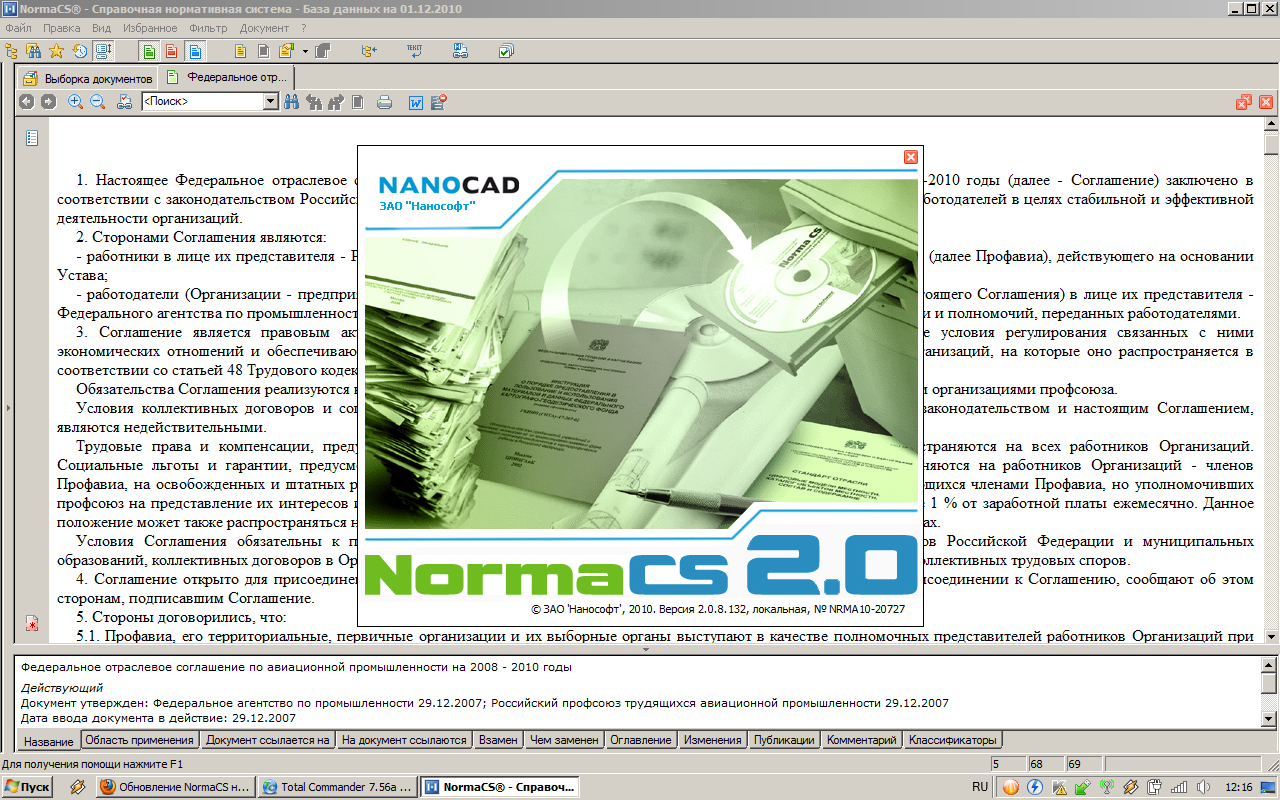Image resolution: width=1280 pixels, height=800 pixels.
Task: Click the tree-with-arrow icon in the top toolbar
Action: [x=369, y=51]
